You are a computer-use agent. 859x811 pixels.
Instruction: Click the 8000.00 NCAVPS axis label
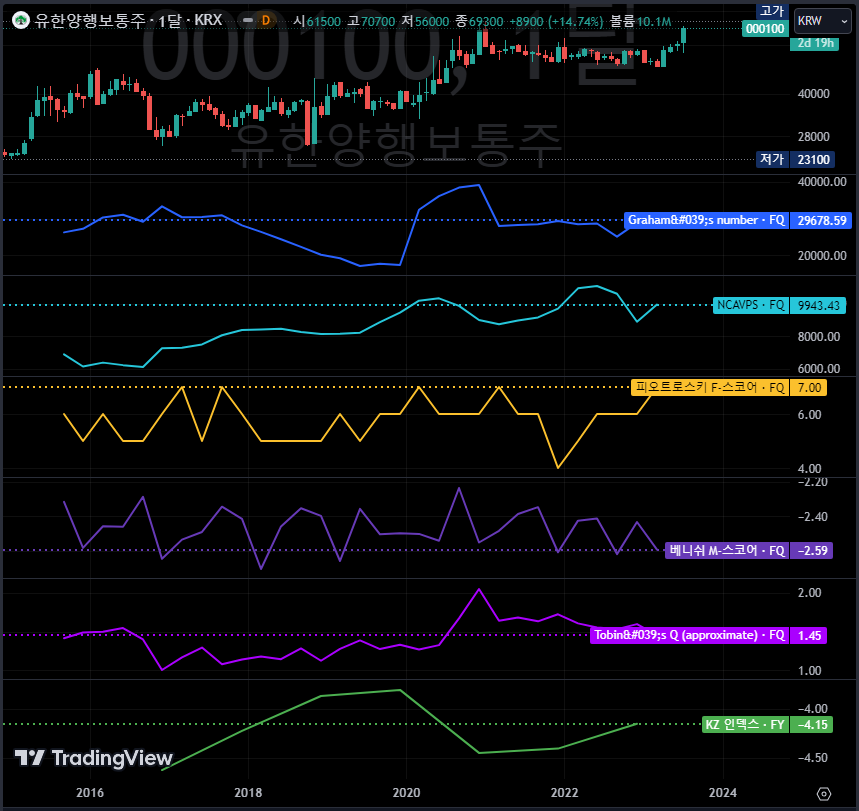(x=818, y=337)
